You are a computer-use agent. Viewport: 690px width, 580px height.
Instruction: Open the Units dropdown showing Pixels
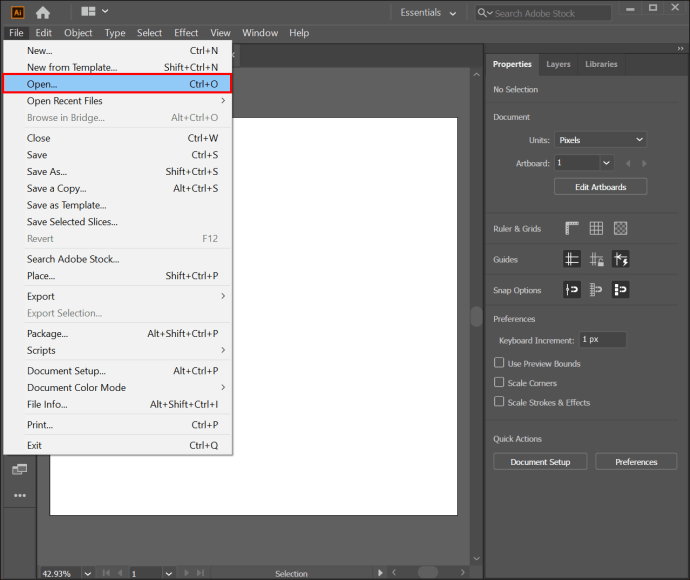(x=600, y=140)
